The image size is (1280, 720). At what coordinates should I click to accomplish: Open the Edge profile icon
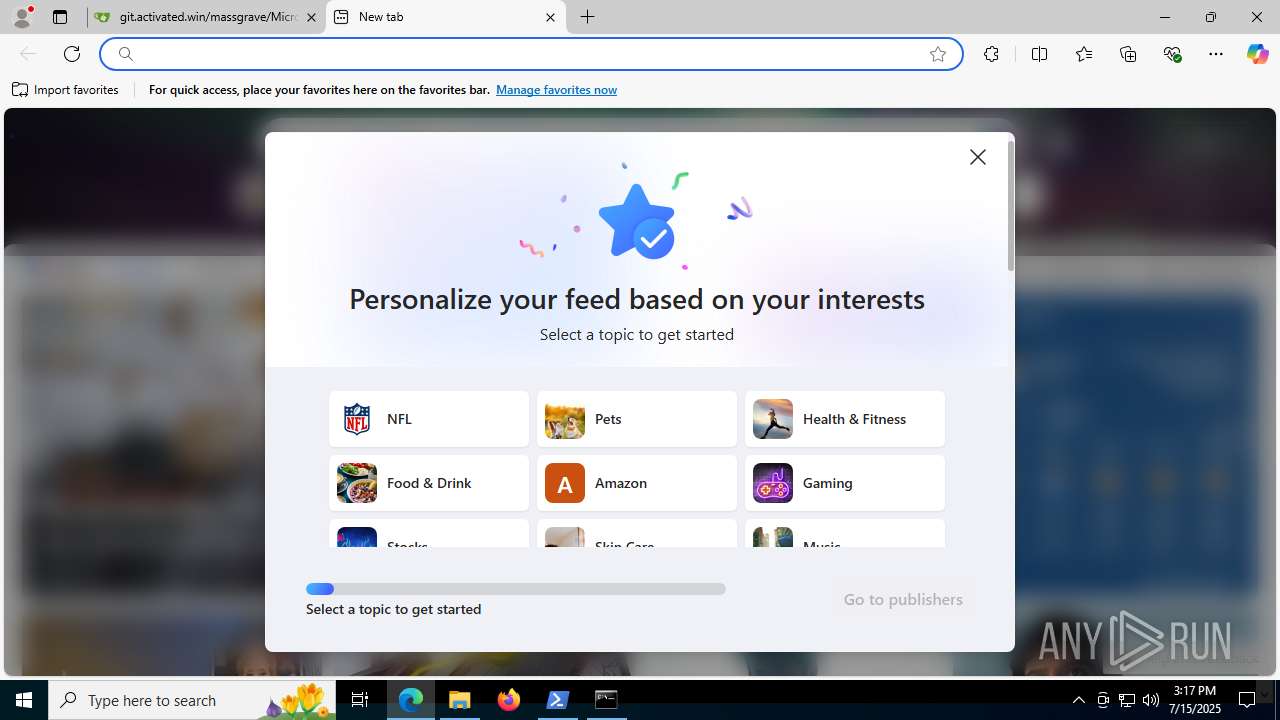tap(22, 17)
